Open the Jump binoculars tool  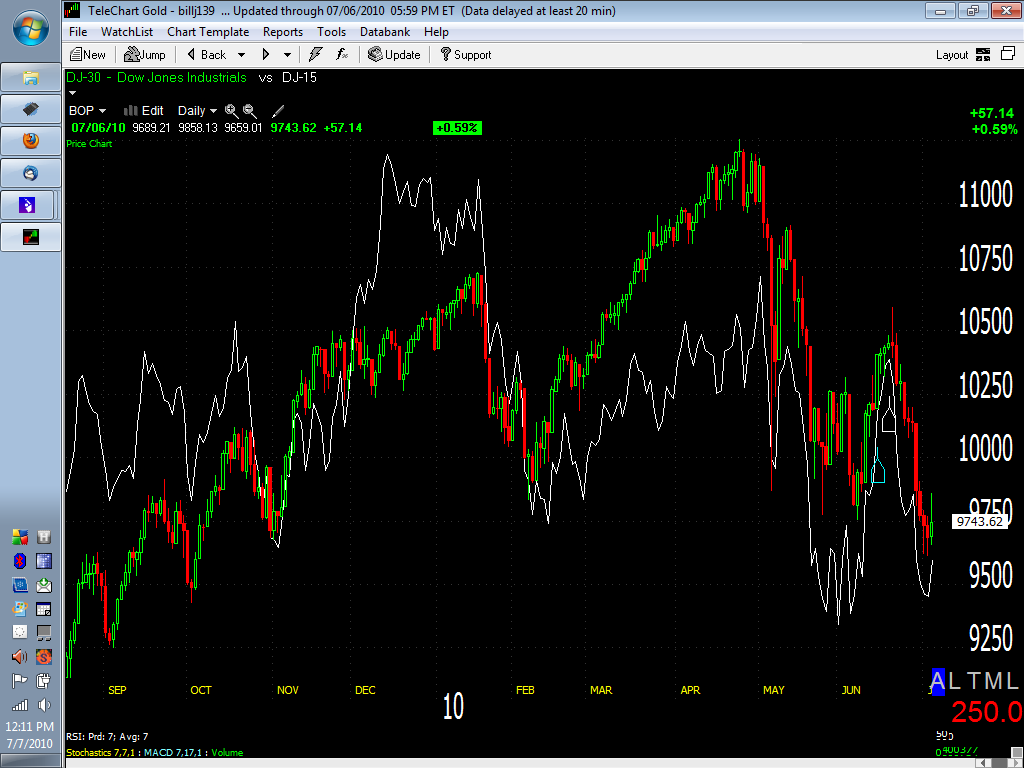(144, 55)
